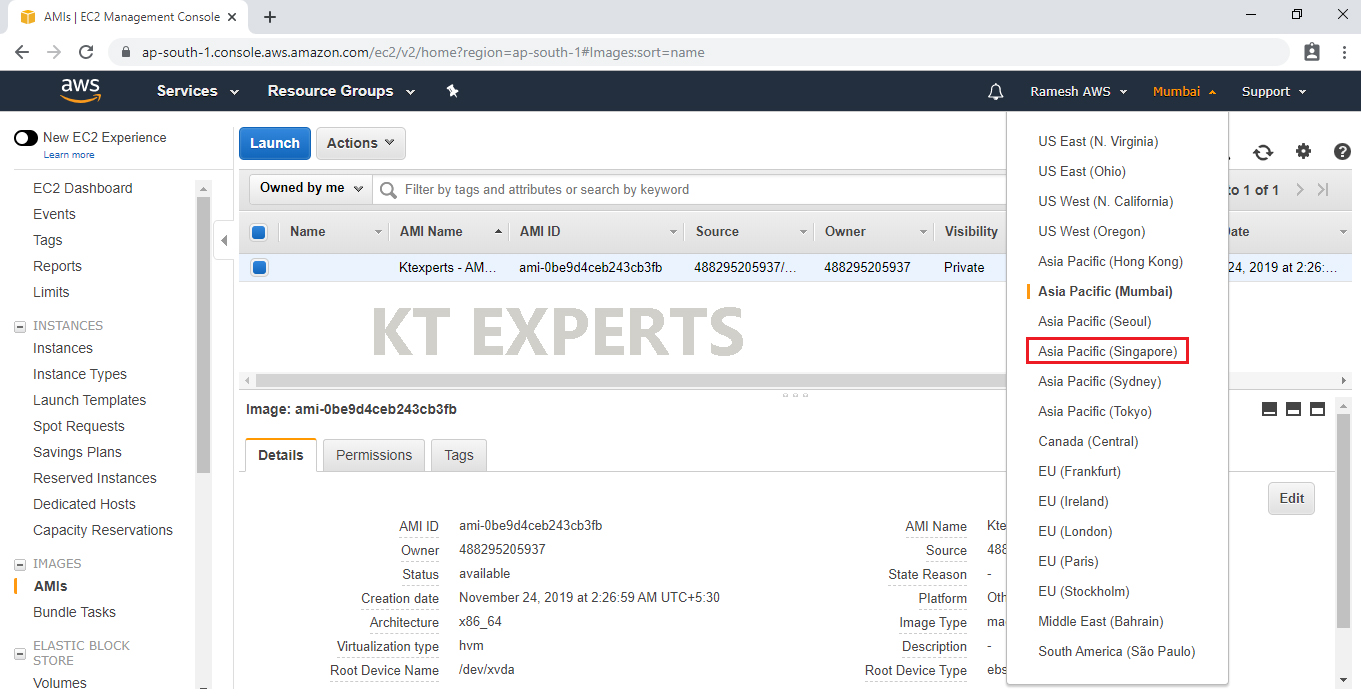Click the refresh icon in AMI toolbar
1361x698 pixels.
tap(1263, 152)
